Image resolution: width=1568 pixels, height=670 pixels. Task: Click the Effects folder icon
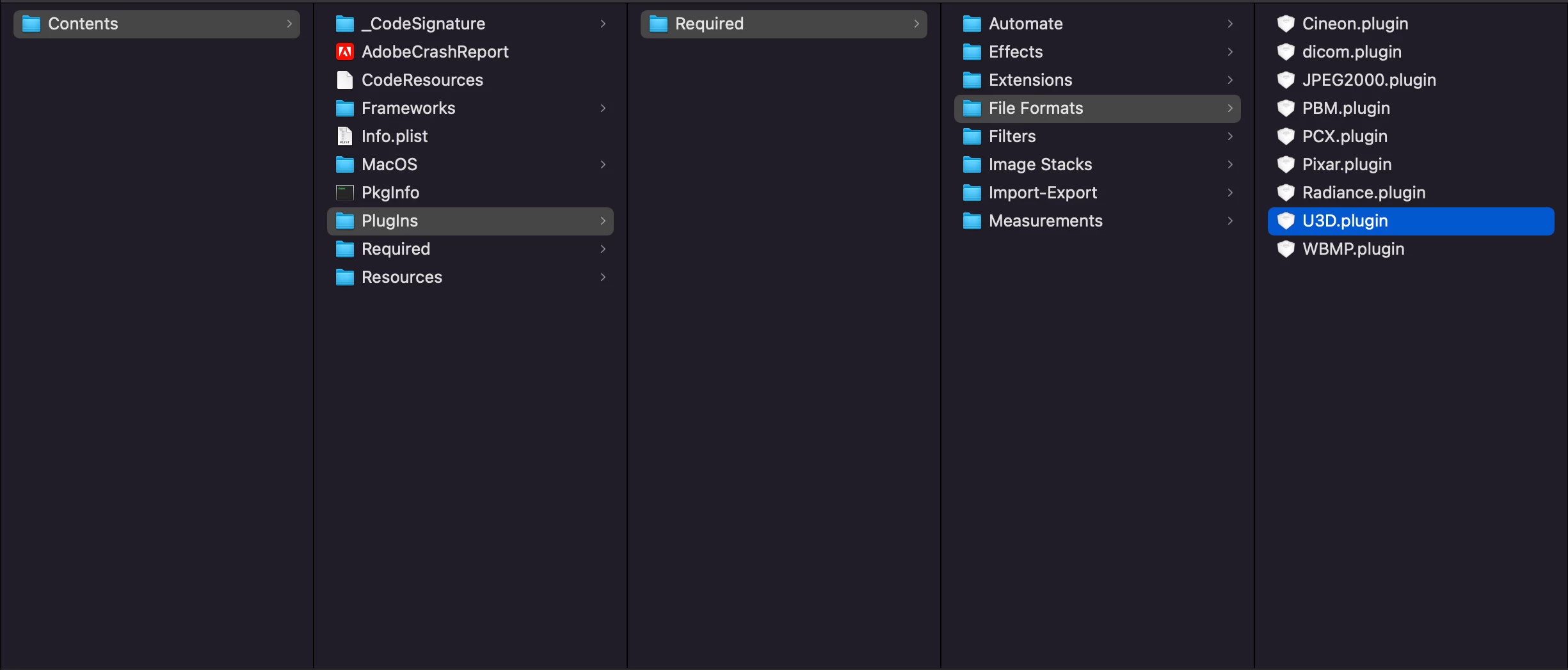(972, 52)
